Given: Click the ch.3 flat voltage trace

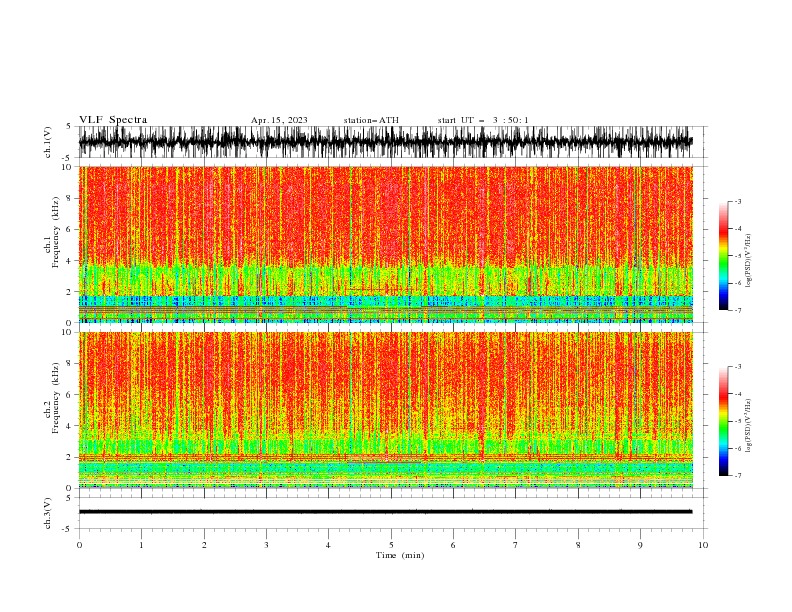Looking at the screenshot, I should [x=385, y=512].
